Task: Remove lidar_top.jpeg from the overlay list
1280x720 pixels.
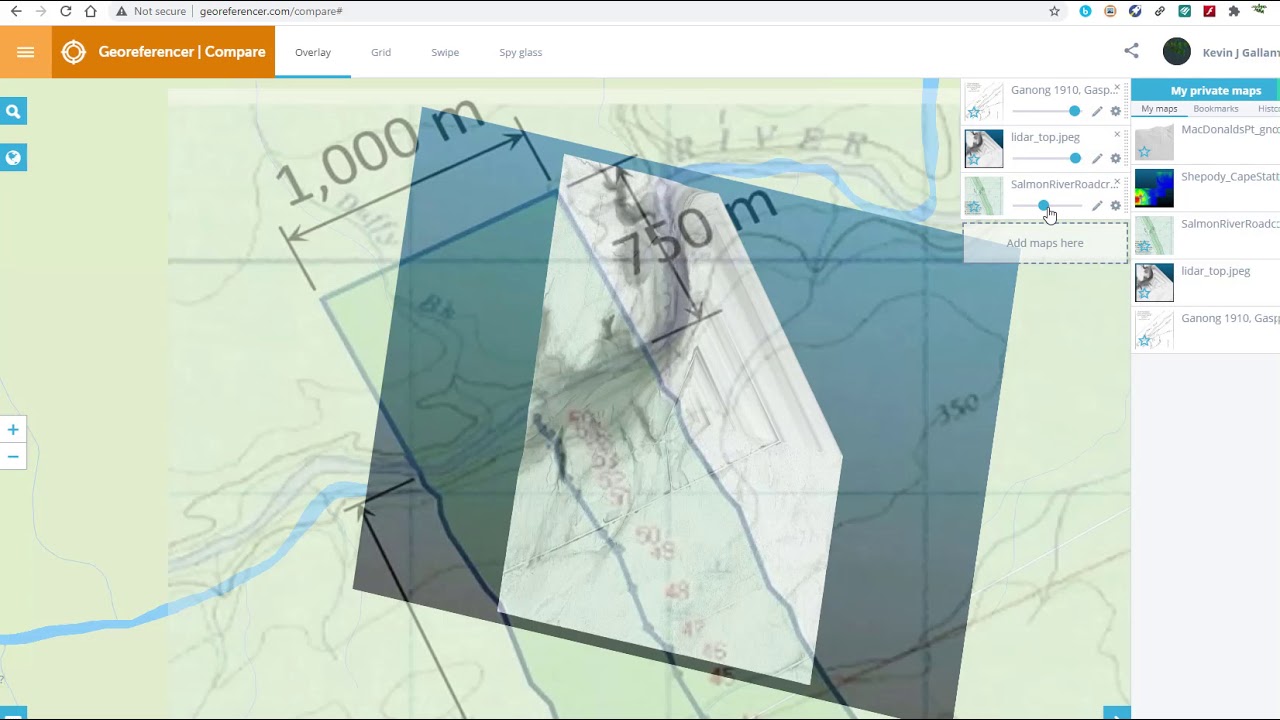Action: tap(1117, 135)
